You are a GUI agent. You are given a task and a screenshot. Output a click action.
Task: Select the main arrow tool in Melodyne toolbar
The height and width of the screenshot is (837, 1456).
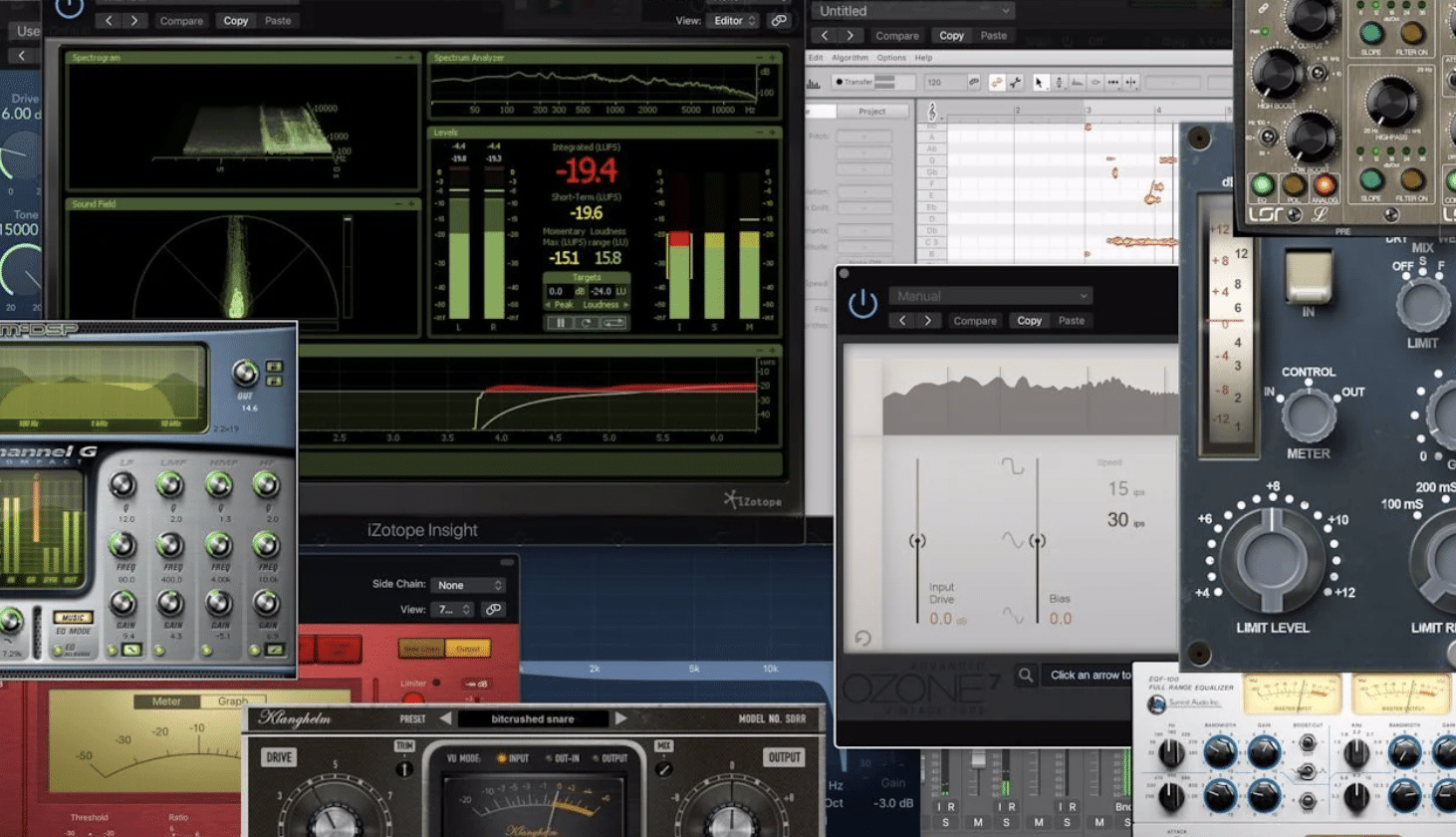[1040, 82]
